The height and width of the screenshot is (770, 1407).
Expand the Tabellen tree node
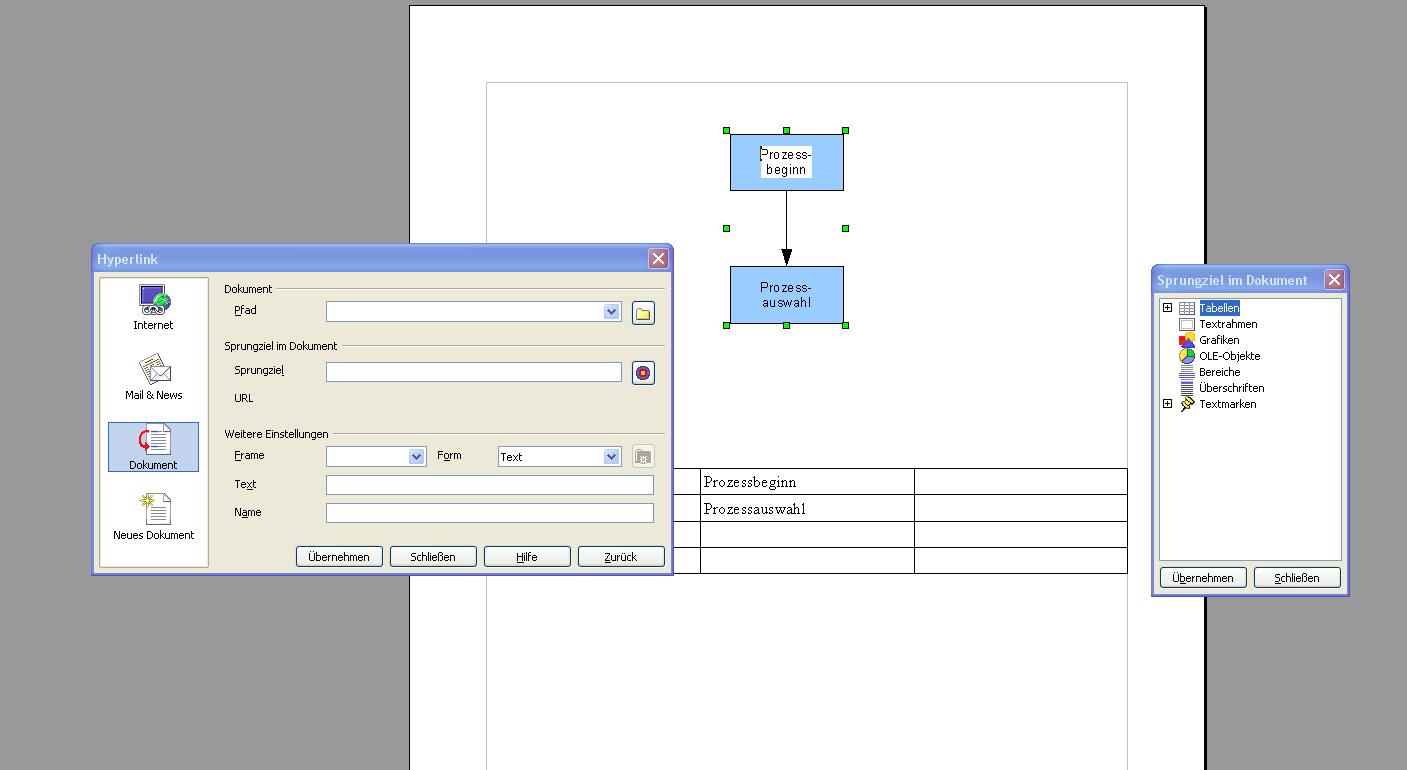tap(1167, 308)
